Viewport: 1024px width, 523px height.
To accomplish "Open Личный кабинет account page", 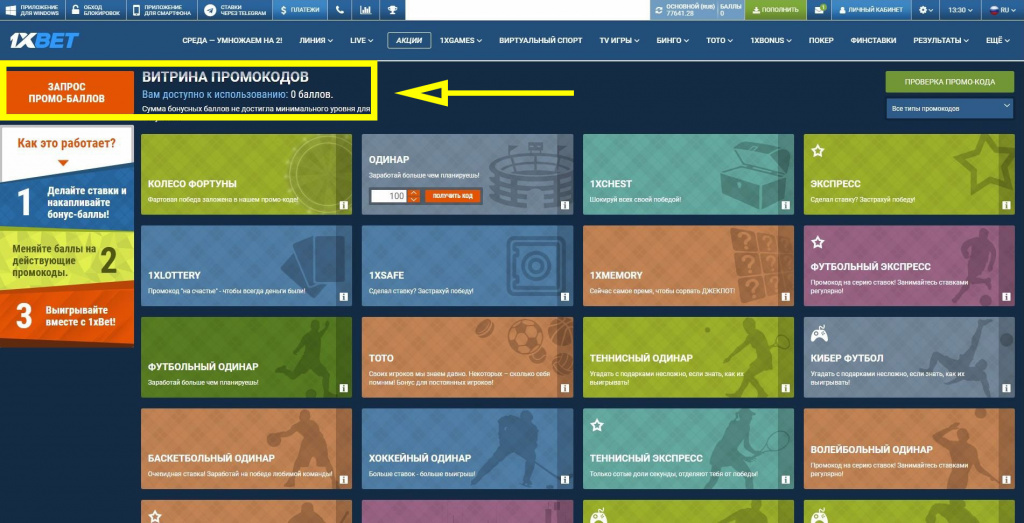I will pyautogui.click(x=871, y=10).
